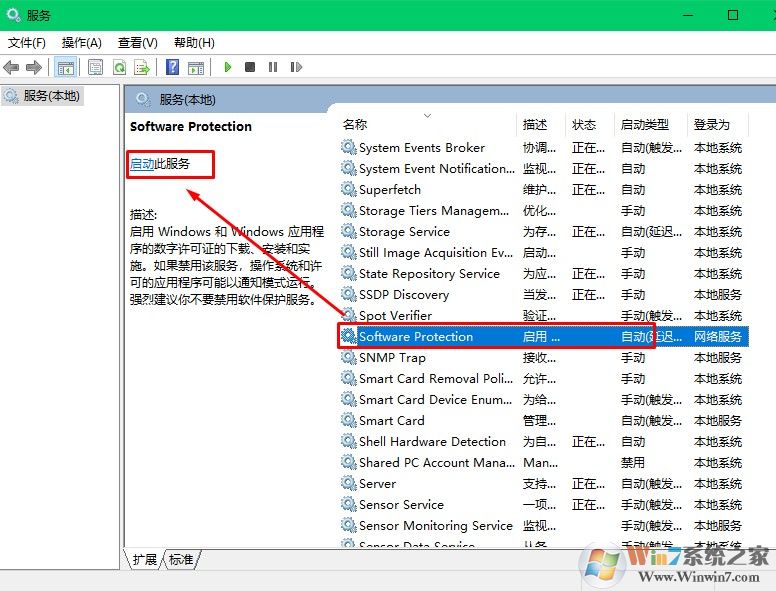This screenshot has height=591, width=776.
Task: Open help via the question mark icon
Action: coord(172,67)
